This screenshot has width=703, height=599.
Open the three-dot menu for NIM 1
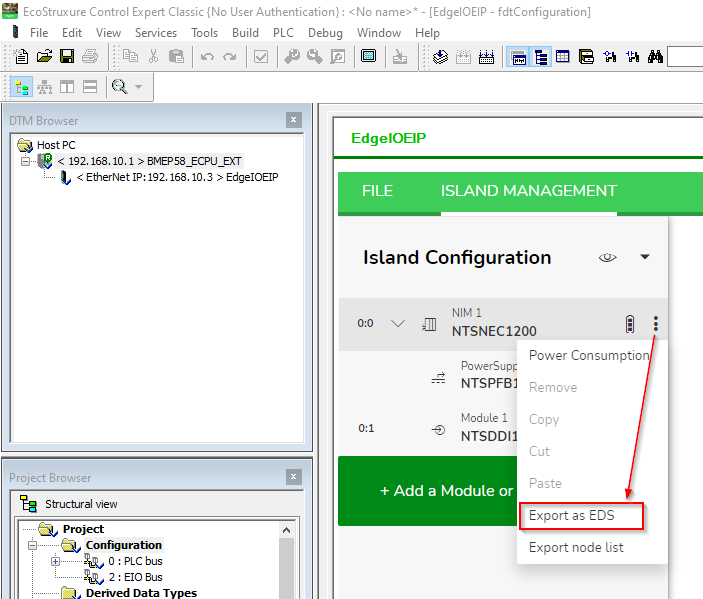tap(656, 323)
